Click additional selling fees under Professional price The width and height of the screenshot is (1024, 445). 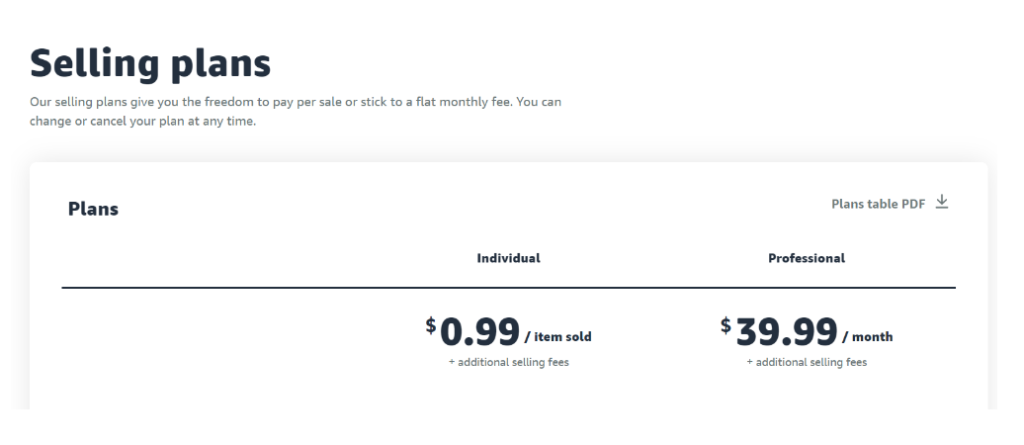point(807,362)
